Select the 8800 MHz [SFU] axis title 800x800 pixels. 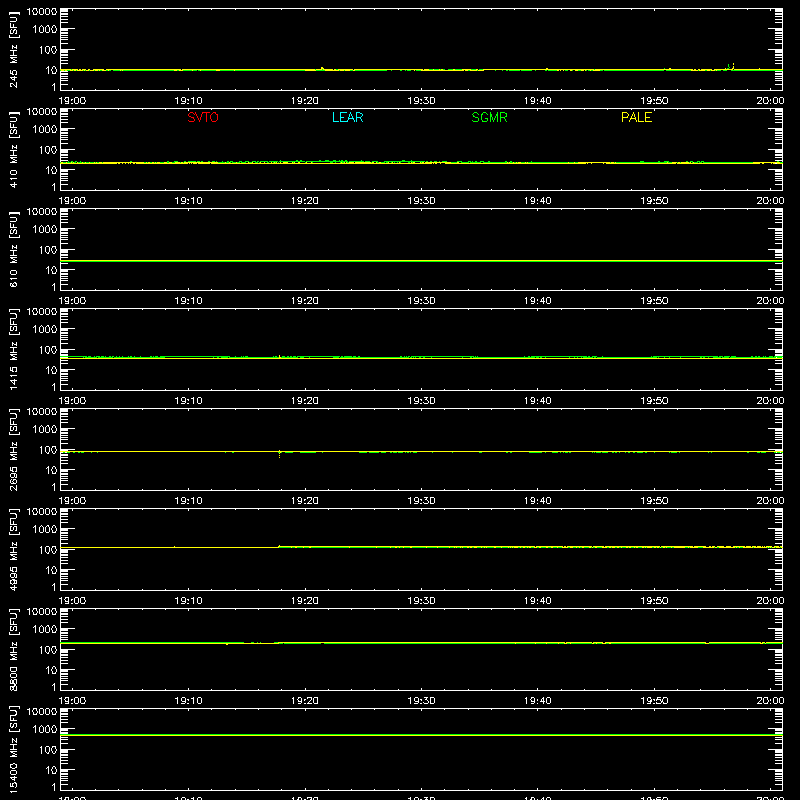pos(13,649)
